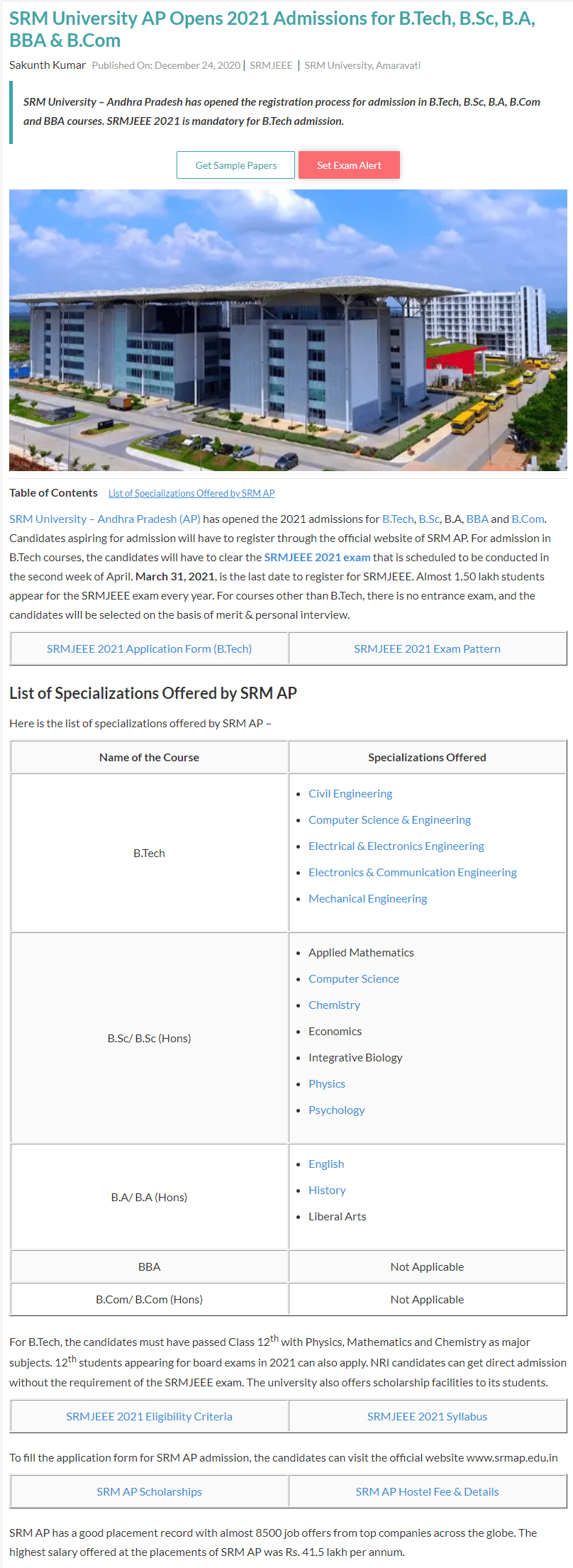Screen dimensions: 573x1568
Task: Open SRMJEEE 2021 Application Form (B.Tech)
Action: pyautogui.click(x=149, y=649)
